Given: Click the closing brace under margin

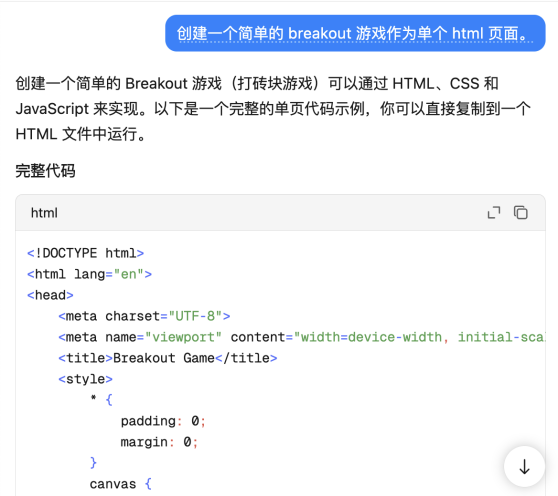Looking at the screenshot, I should [x=93, y=463].
